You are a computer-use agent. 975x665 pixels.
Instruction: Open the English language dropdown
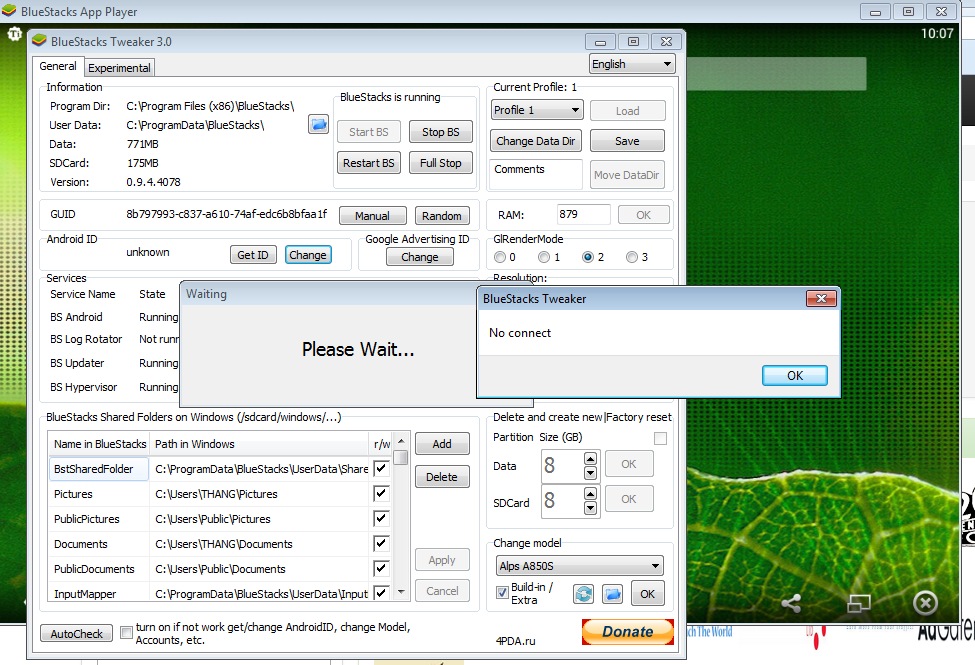click(632, 64)
